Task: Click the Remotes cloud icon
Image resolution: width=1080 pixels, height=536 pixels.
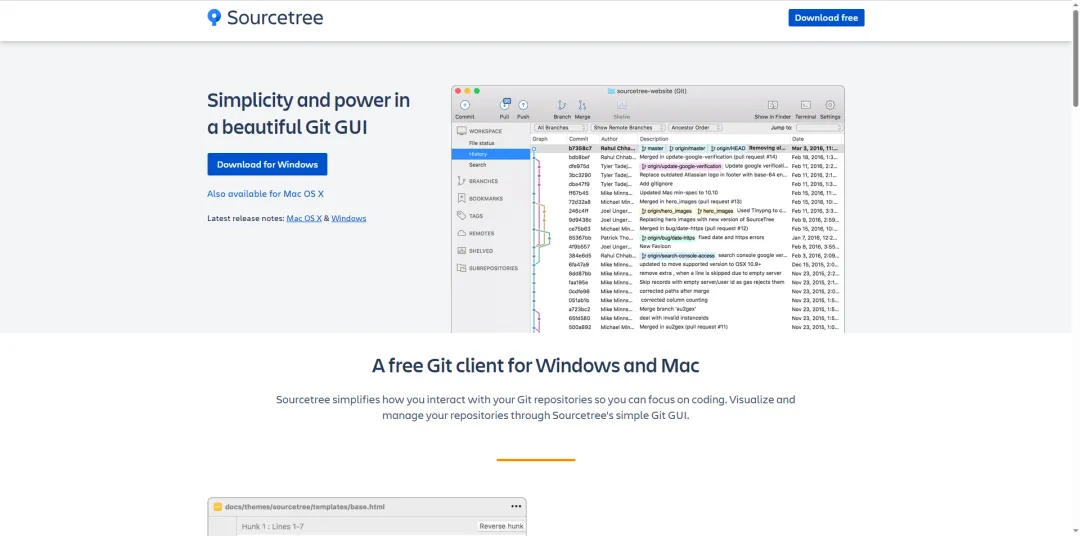Action: (x=461, y=233)
